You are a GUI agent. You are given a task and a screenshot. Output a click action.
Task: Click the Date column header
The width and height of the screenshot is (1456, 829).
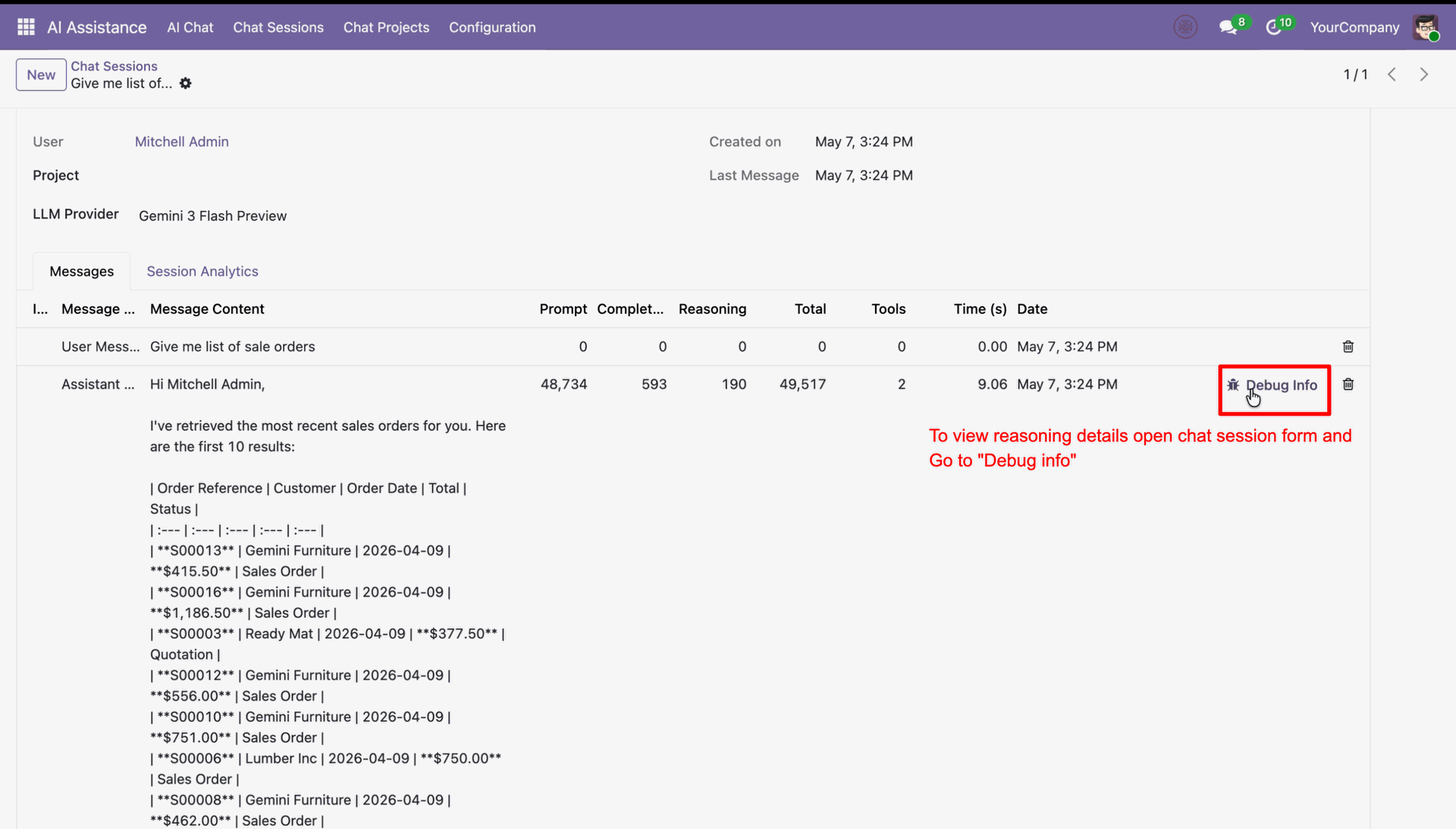point(1032,309)
